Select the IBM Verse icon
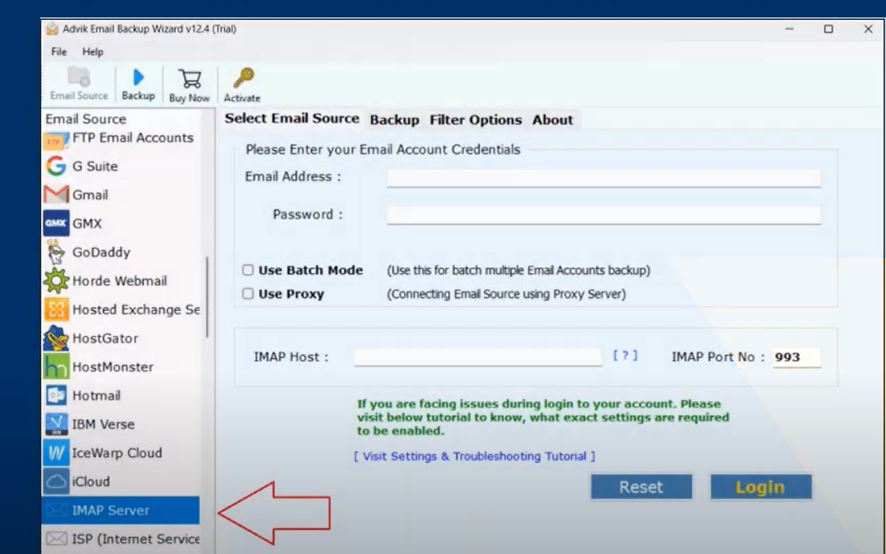The image size is (886, 554). click(56, 424)
